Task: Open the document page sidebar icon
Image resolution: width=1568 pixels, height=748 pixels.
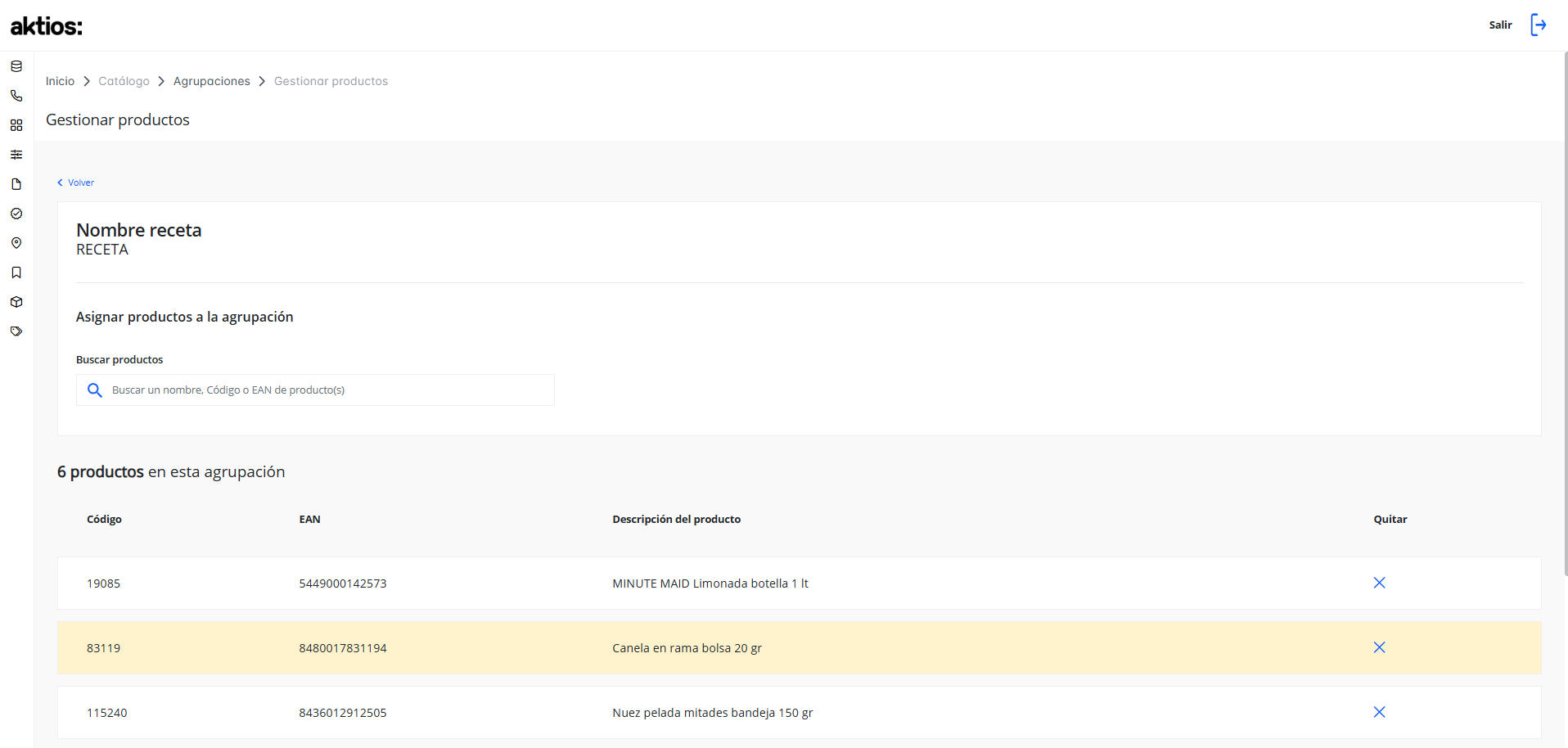Action: click(x=16, y=184)
